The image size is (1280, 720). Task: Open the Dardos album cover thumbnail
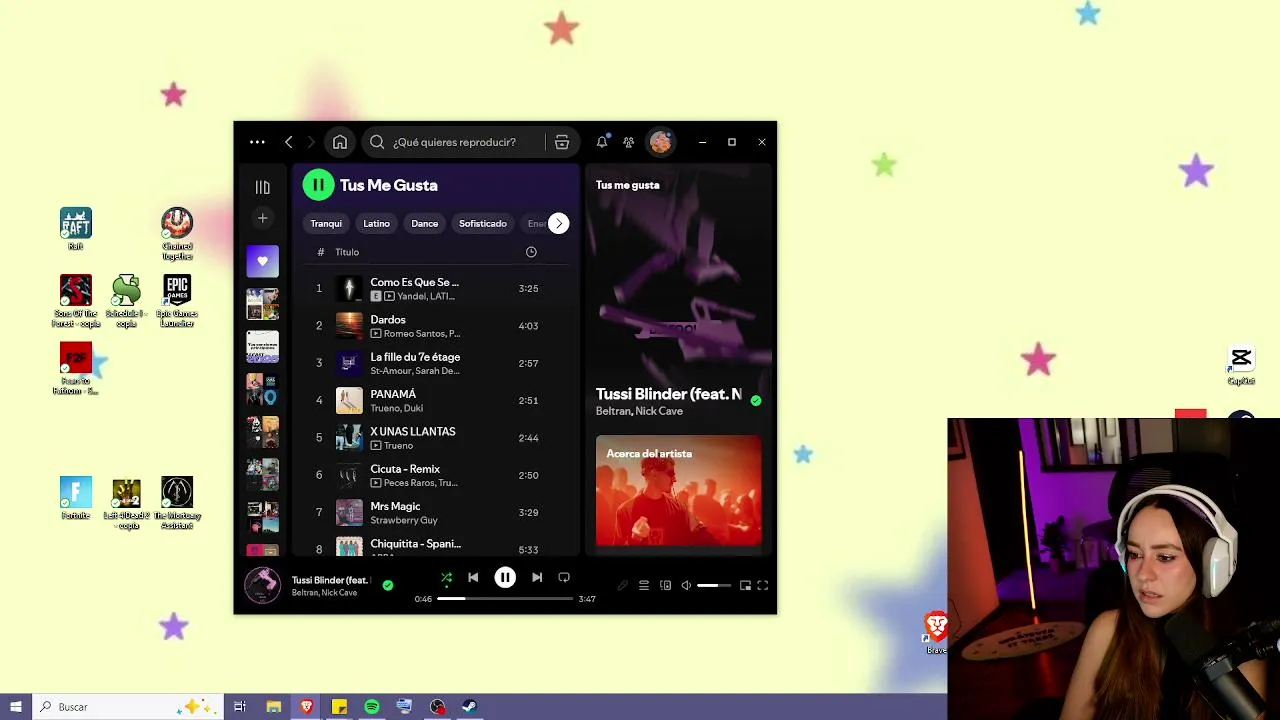[x=349, y=326]
